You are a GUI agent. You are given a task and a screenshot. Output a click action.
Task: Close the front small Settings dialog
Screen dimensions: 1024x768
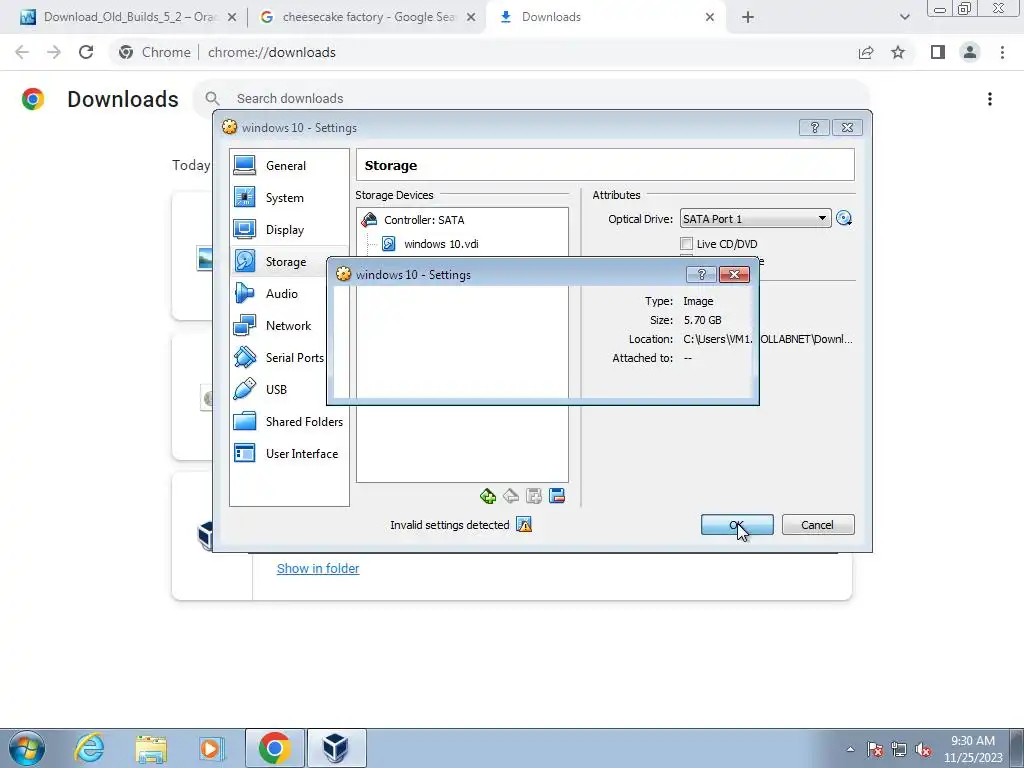coord(734,275)
